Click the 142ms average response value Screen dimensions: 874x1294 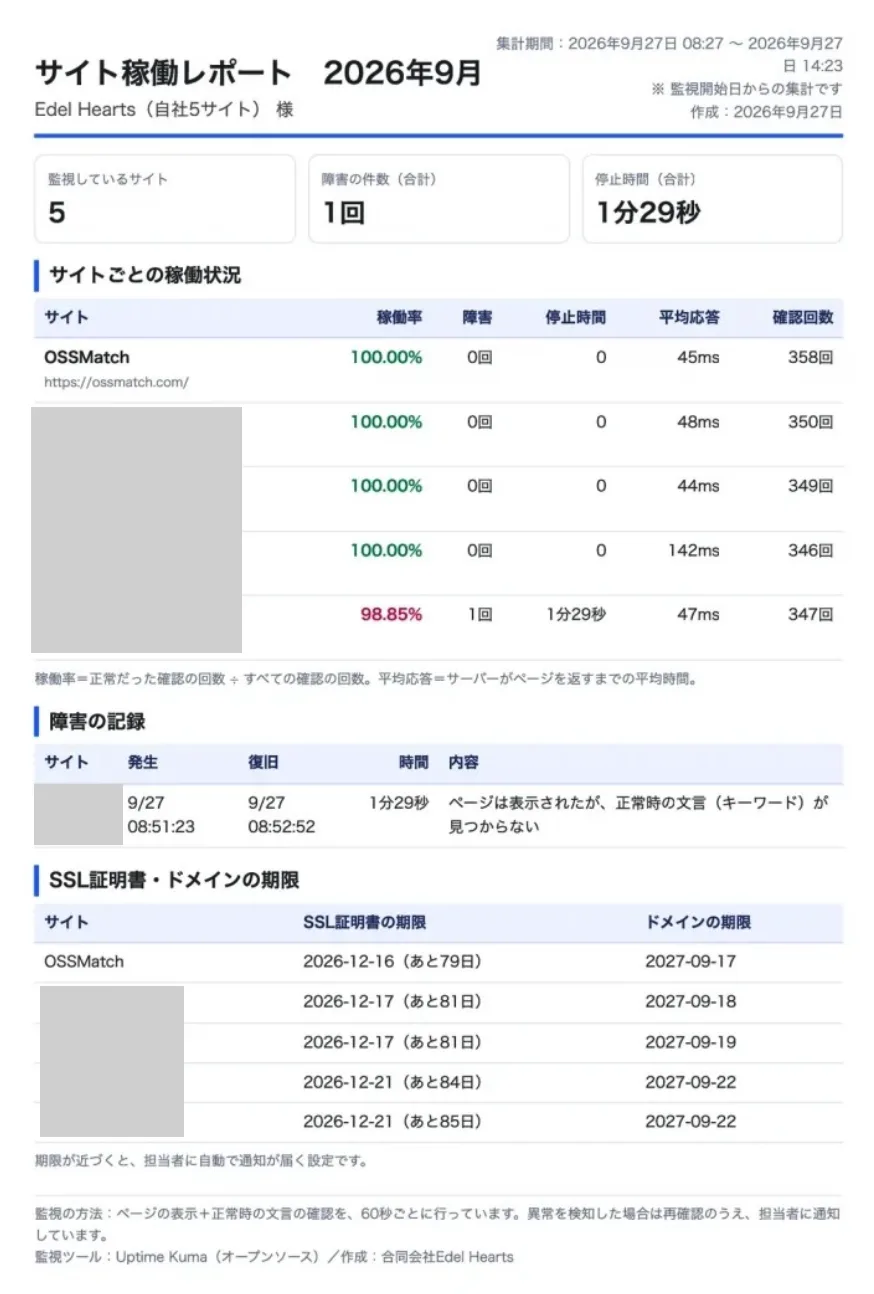tap(694, 550)
